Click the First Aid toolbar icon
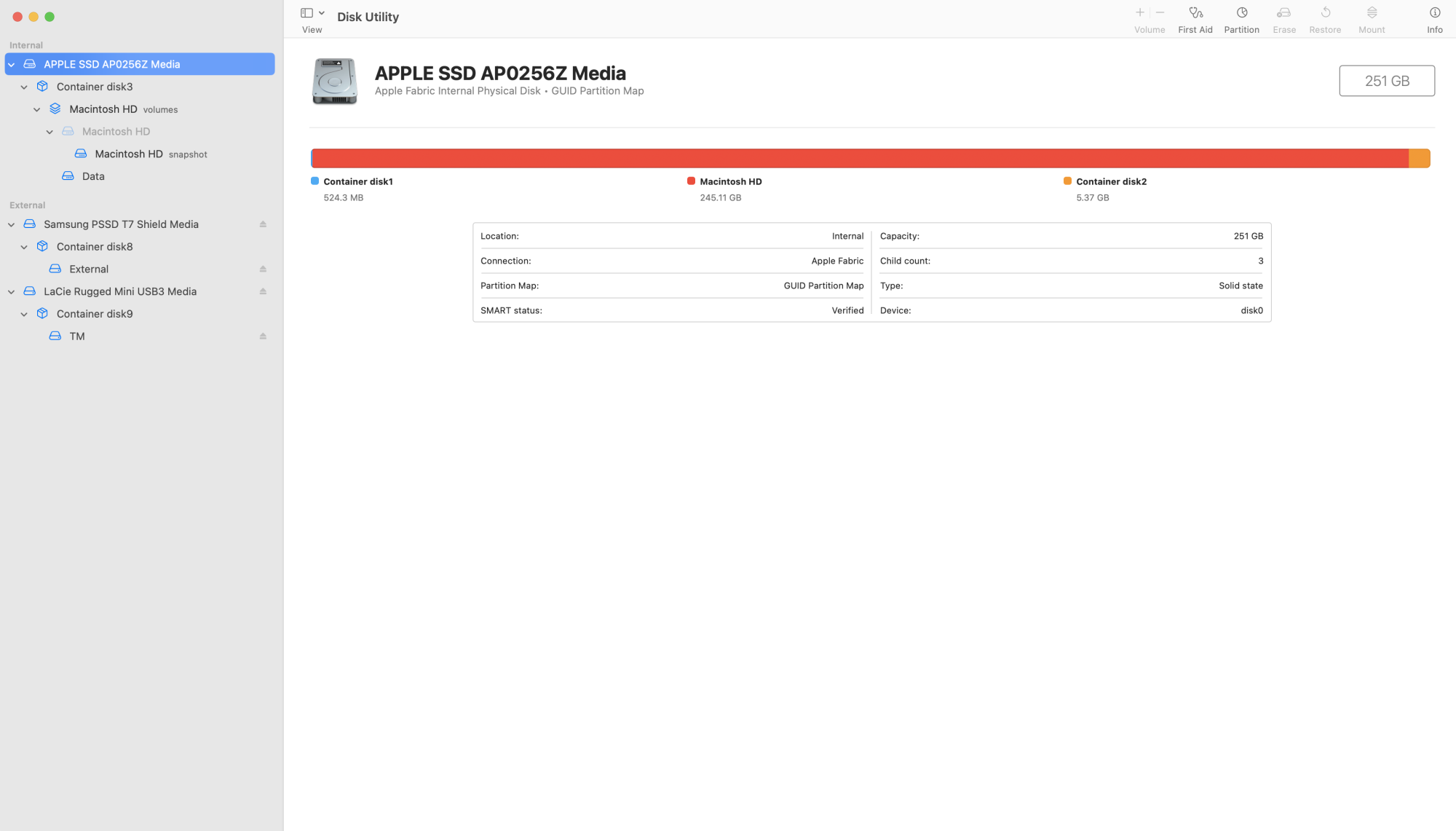This screenshot has width=1456, height=831. coord(1195,13)
